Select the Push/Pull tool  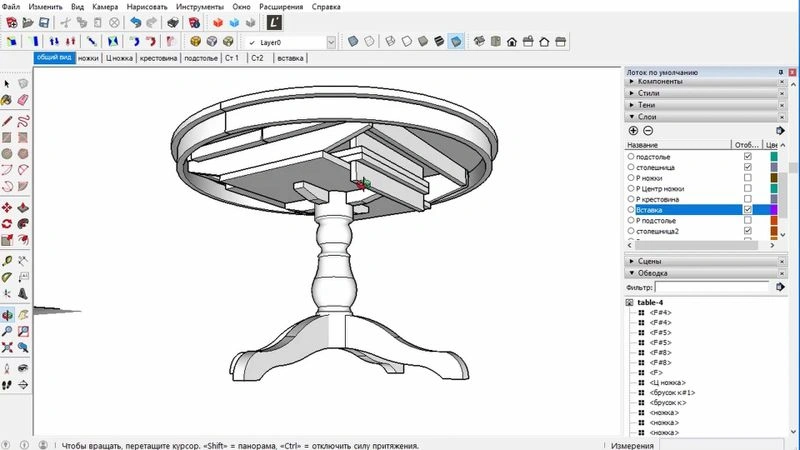[x=23, y=208]
